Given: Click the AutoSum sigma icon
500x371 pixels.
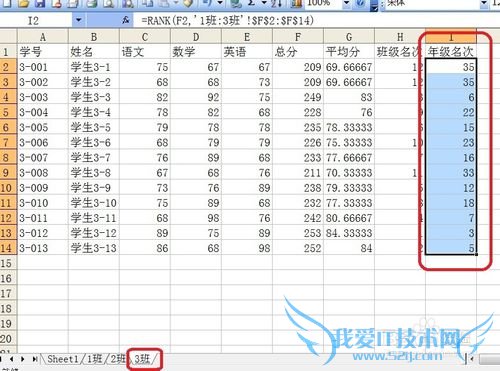Looking at the screenshot, I should (252, 3).
